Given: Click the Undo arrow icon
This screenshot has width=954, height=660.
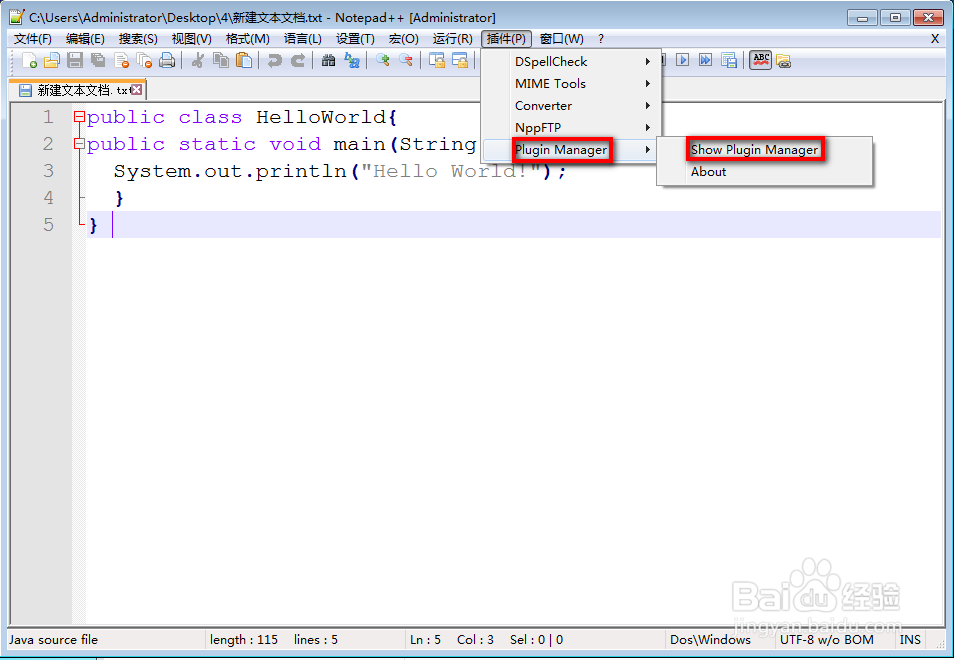Looking at the screenshot, I should coord(274,60).
